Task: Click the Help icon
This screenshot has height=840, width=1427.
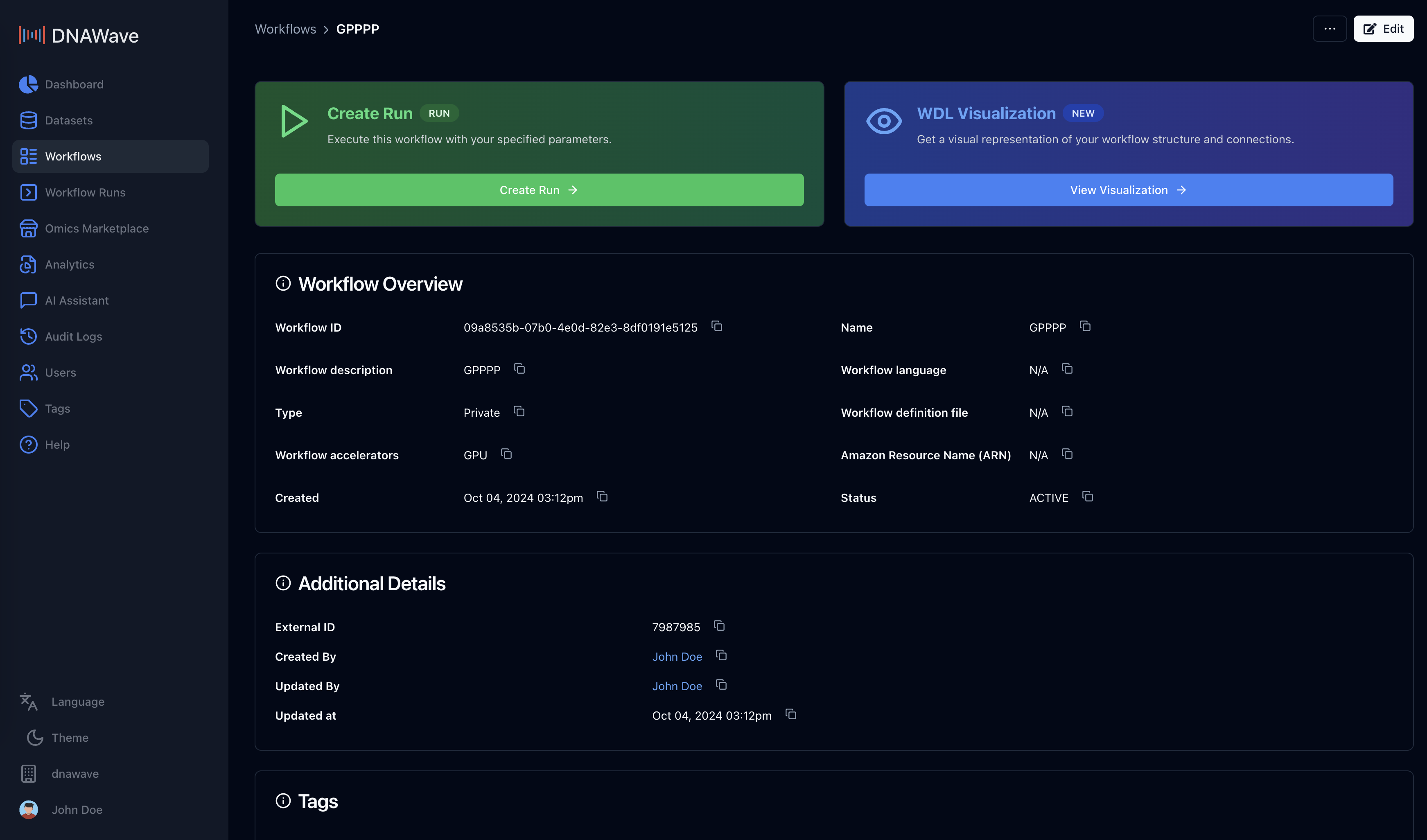Action: tap(29, 445)
